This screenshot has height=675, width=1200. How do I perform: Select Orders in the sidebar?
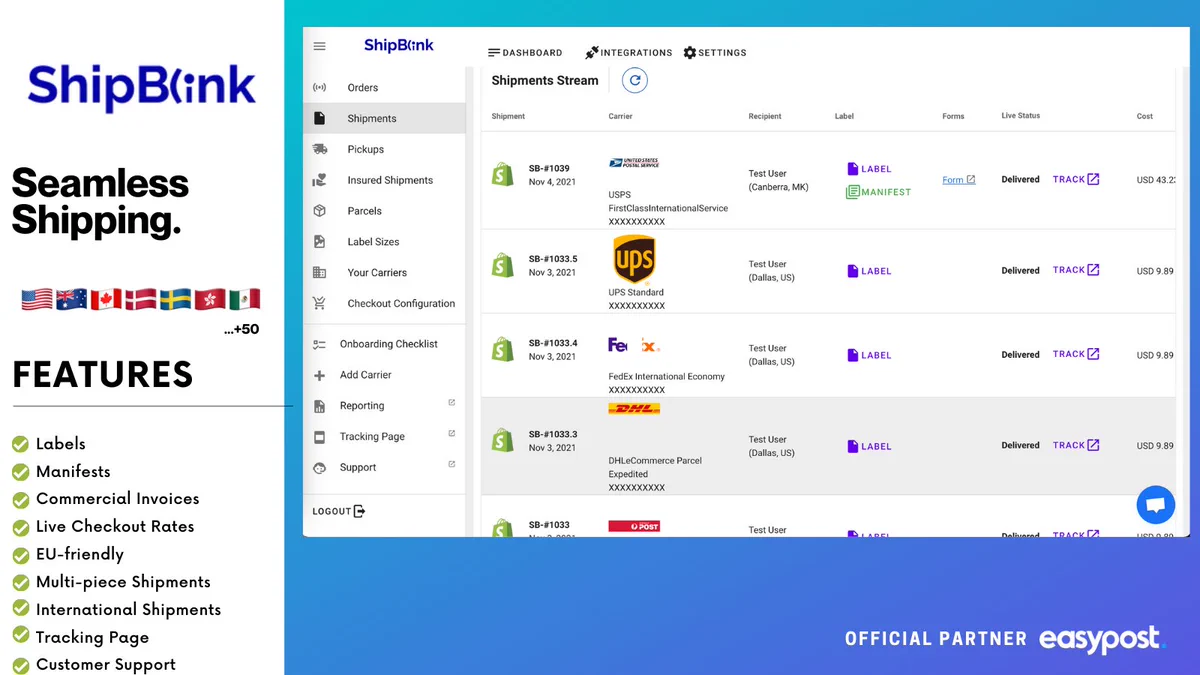[x=384, y=88]
